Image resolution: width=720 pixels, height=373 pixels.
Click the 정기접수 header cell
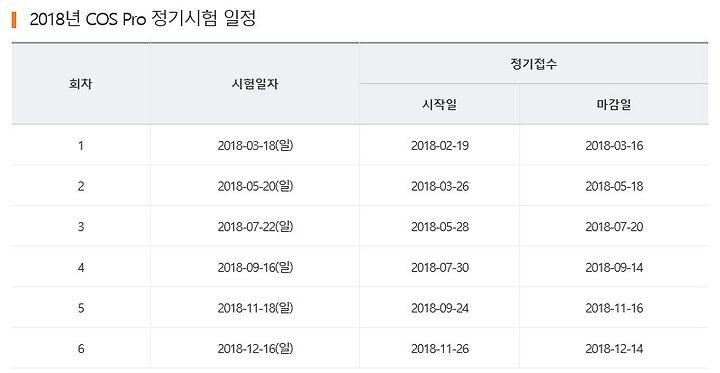534,64
